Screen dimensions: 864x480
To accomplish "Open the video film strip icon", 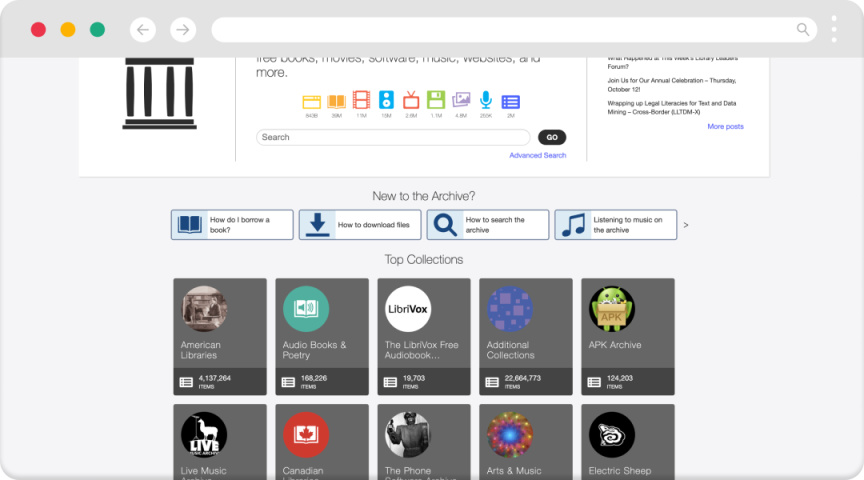I will pyautogui.click(x=361, y=100).
